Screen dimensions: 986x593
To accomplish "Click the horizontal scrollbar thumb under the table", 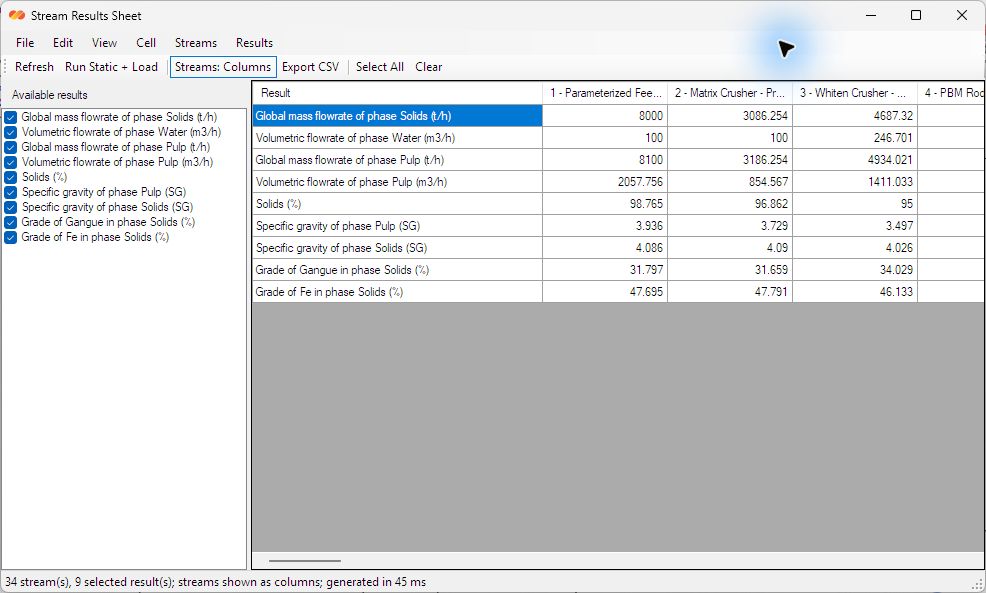I will [305, 561].
